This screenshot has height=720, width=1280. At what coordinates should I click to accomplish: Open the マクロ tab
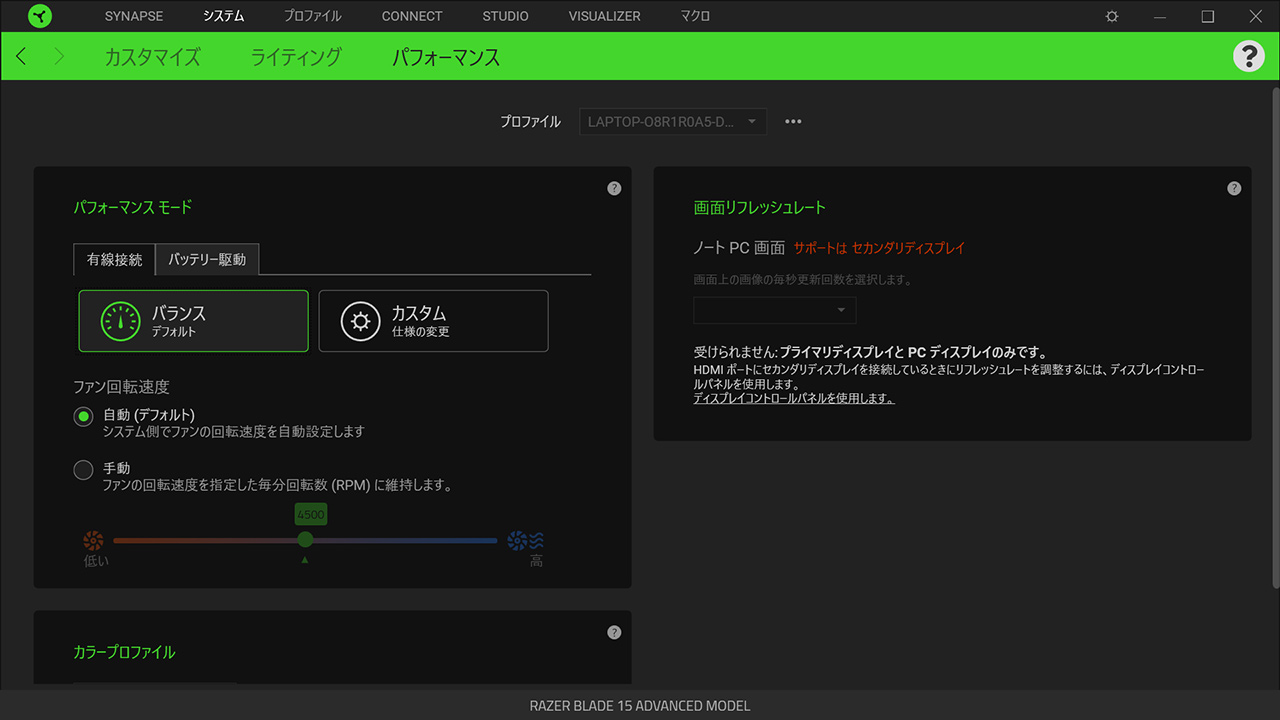pyautogui.click(x=695, y=16)
